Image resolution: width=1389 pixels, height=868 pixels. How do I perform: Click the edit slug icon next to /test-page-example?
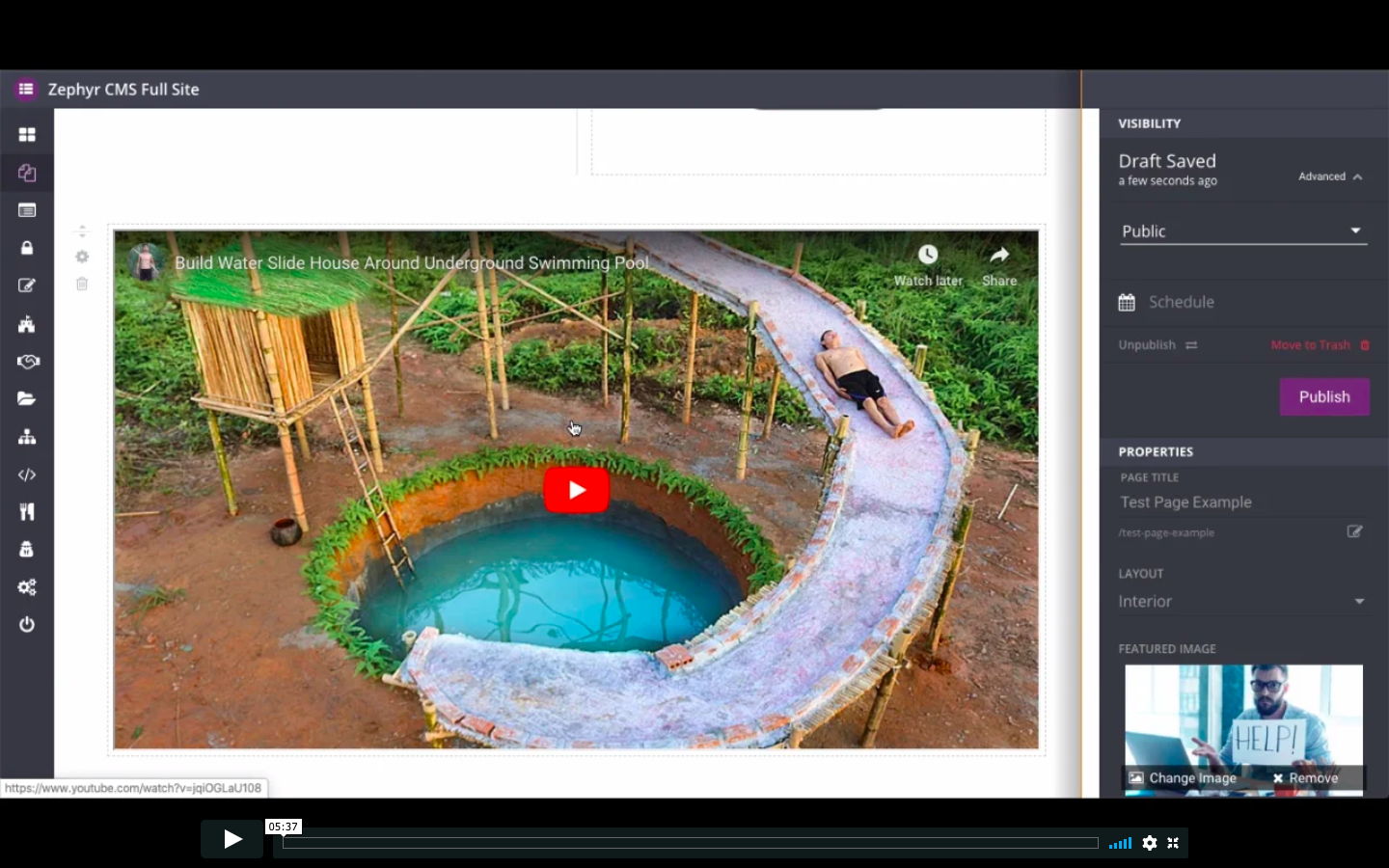[x=1354, y=531]
